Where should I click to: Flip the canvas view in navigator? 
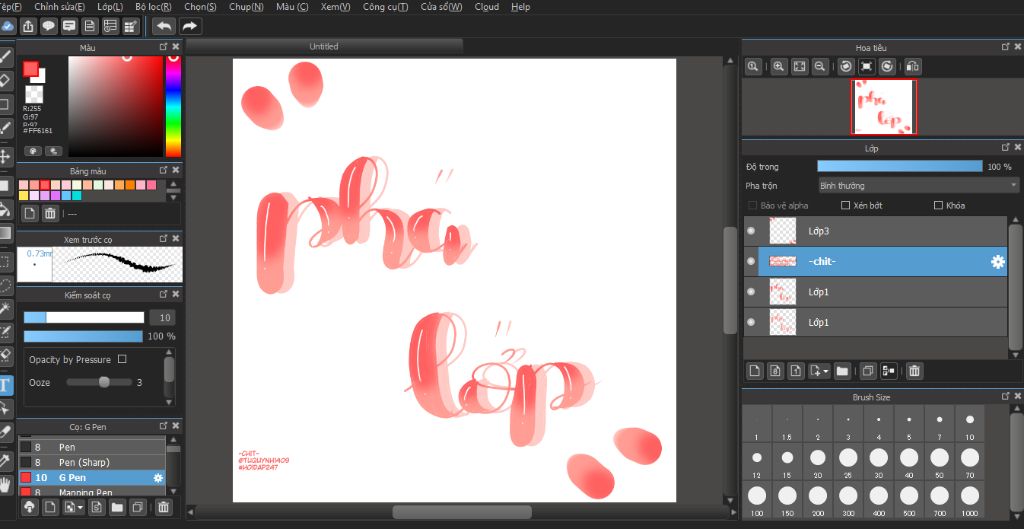913,66
